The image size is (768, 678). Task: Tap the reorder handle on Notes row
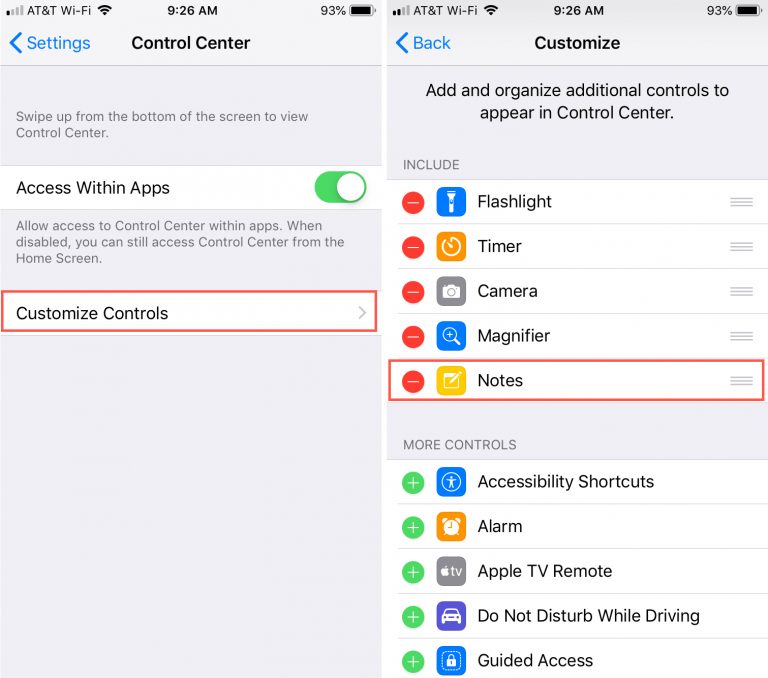(x=741, y=381)
